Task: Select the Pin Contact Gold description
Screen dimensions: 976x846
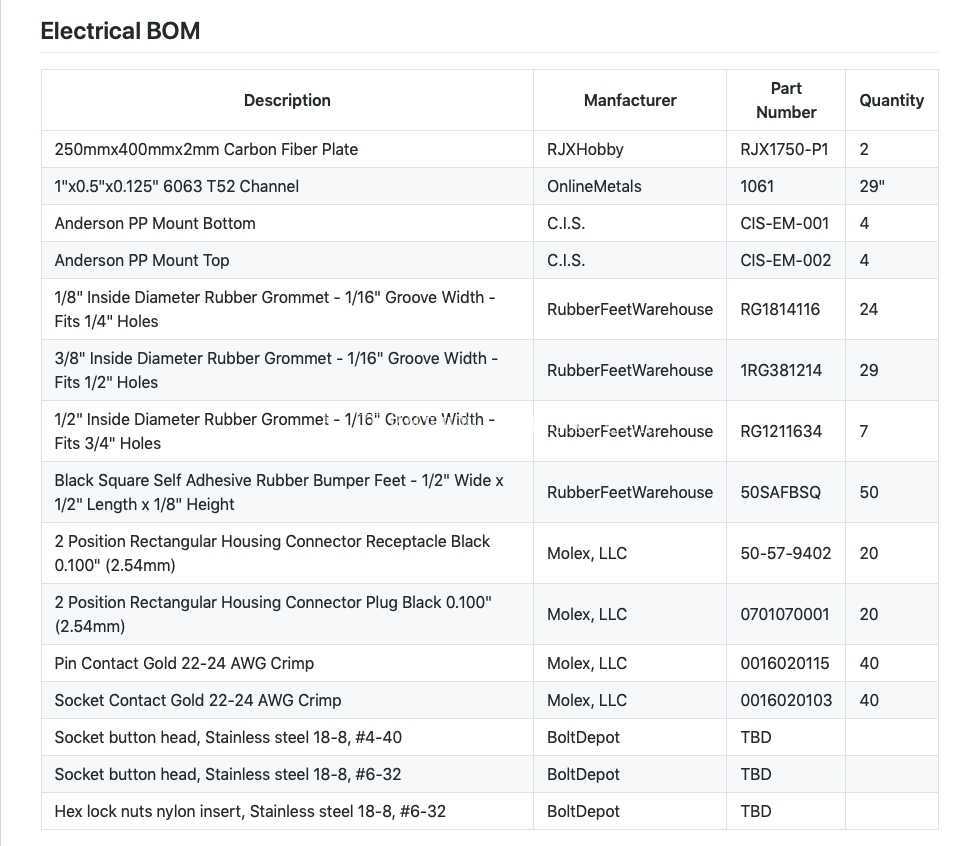Action: (184, 663)
